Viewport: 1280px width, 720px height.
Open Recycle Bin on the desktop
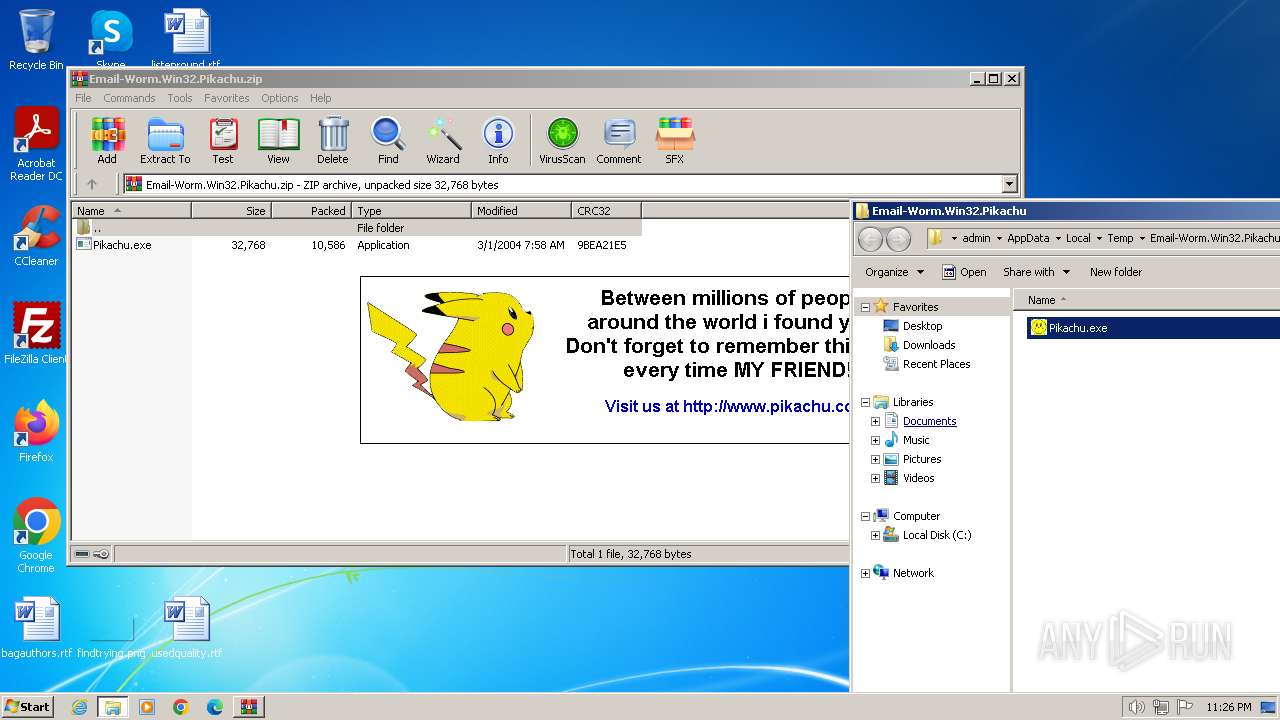pos(36,40)
